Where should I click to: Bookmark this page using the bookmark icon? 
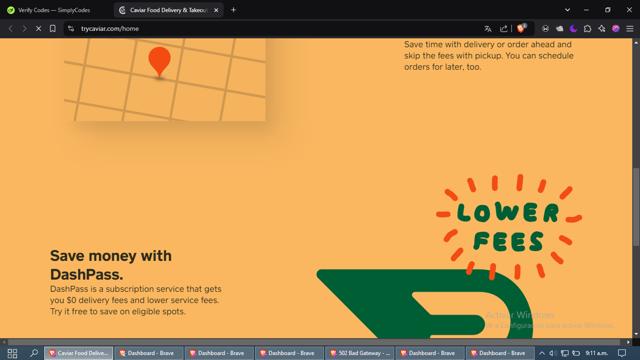(53, 29)
